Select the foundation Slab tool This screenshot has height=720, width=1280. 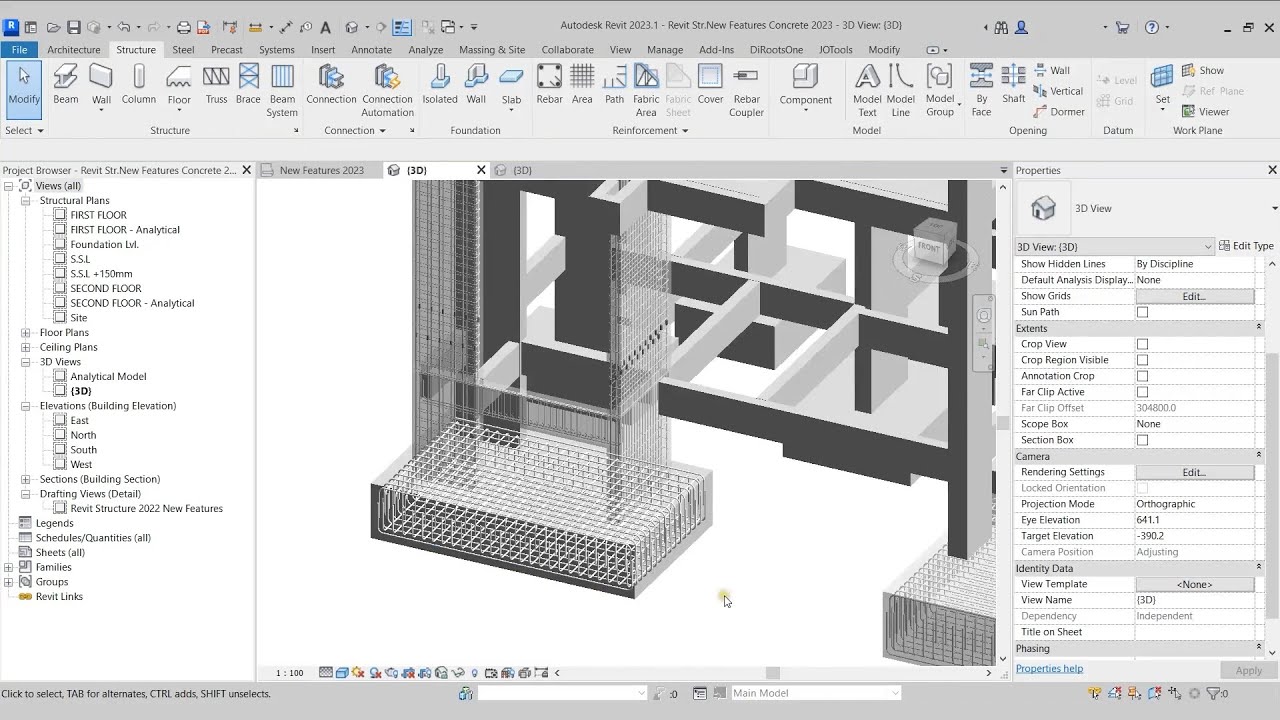pos(511,84)
